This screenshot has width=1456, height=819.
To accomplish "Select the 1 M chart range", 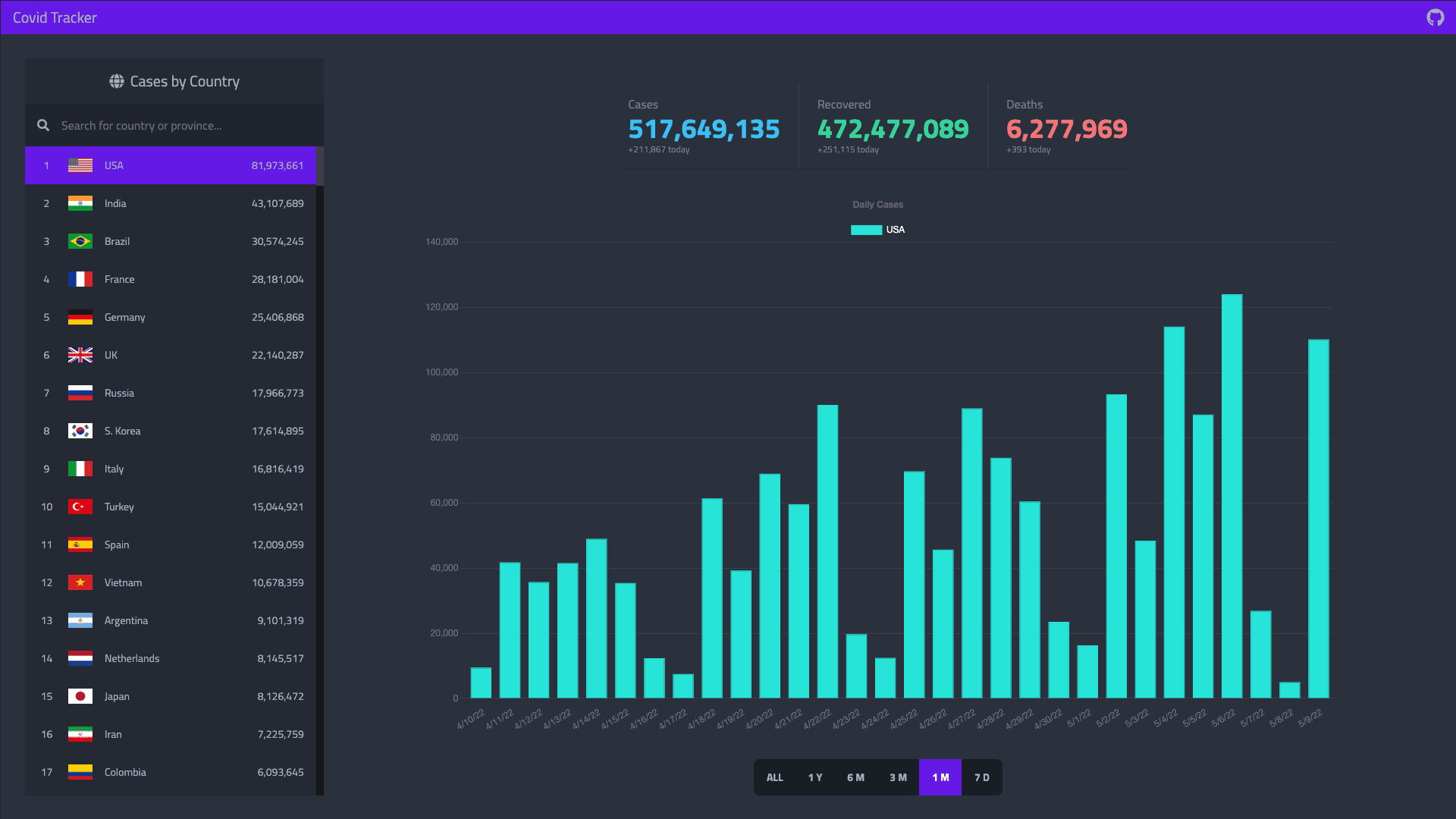I will (x=940, y=777).
